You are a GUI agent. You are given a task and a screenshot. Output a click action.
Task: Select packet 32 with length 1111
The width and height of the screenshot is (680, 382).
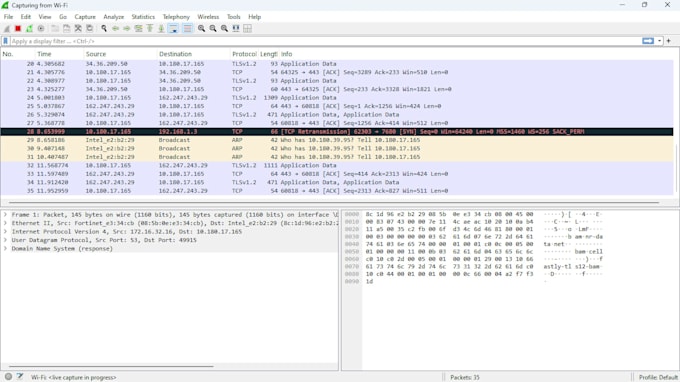click(x=337, y=166)
